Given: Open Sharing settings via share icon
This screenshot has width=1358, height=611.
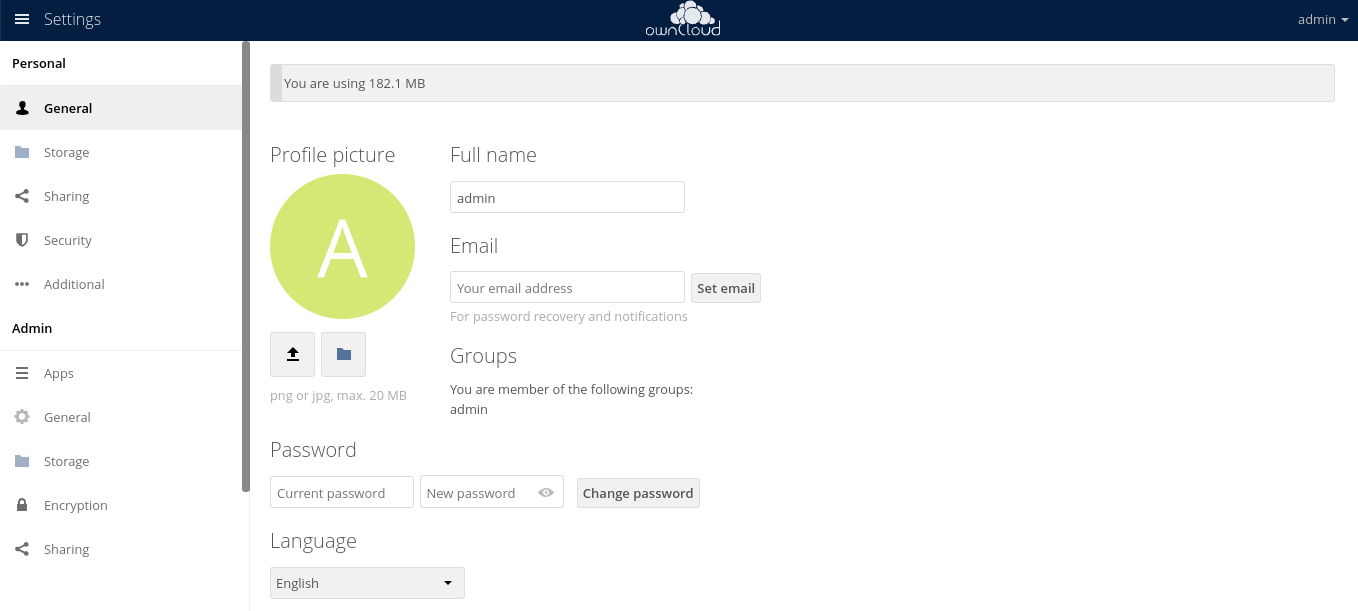Looking at the screenshot, I should tap(22, 196).
